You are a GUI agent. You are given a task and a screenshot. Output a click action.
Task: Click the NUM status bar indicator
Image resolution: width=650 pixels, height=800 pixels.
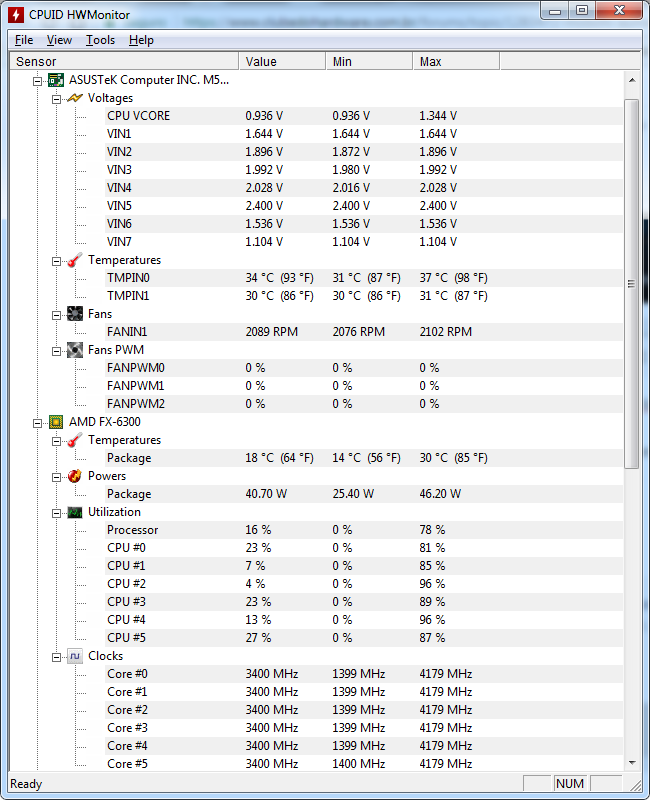tap(570, 784)
